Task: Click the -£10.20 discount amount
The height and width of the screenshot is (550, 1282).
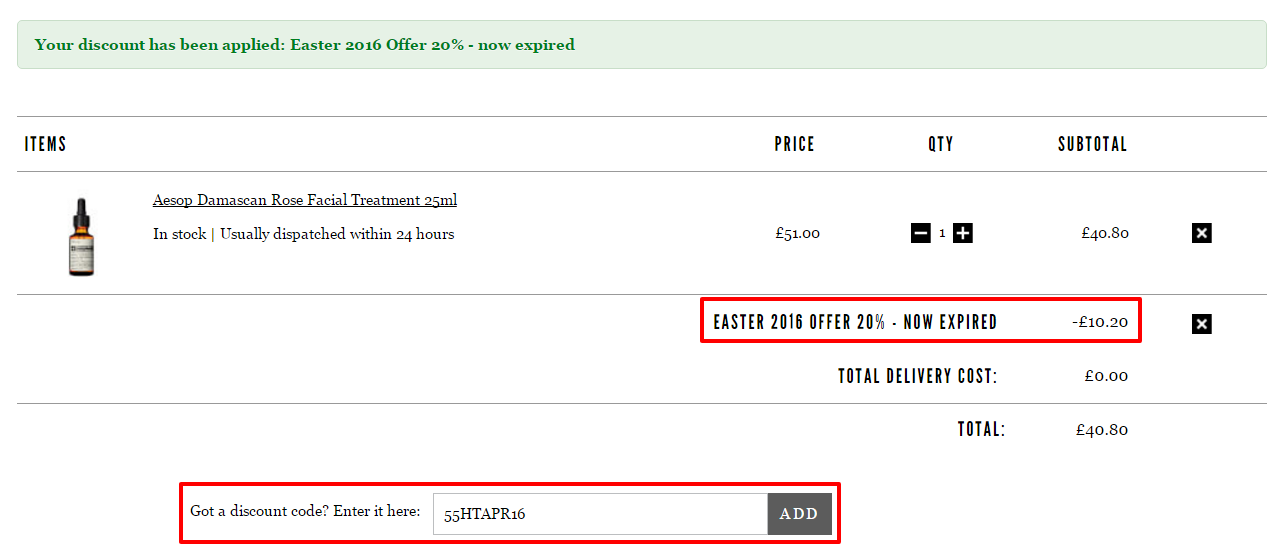Action: [1100, 322]
